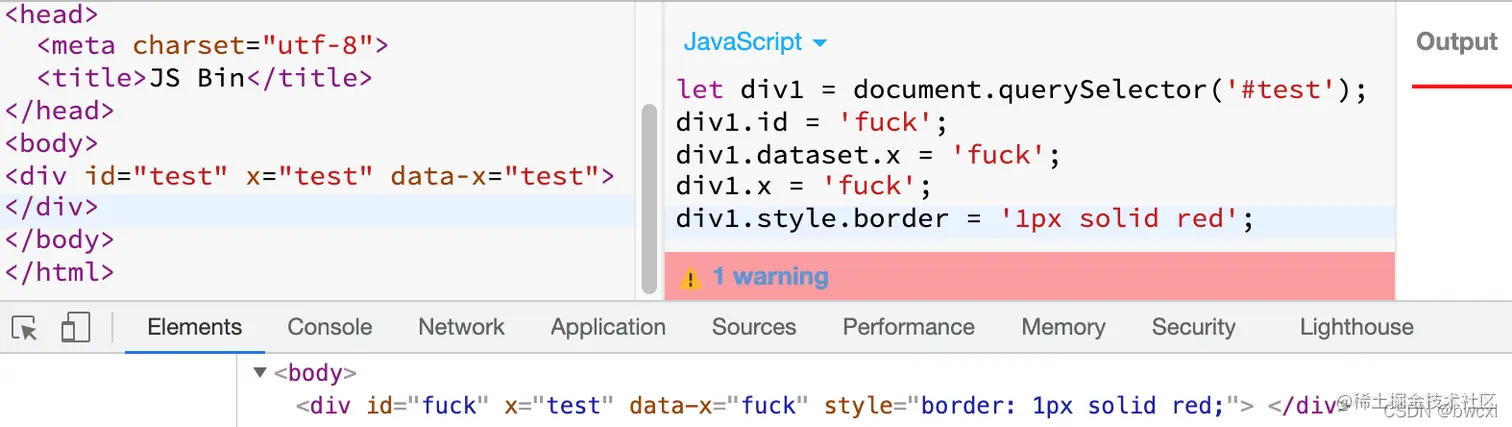Click the div1.style.border line
1512x427 pixels.
click(x=965, y=219)
